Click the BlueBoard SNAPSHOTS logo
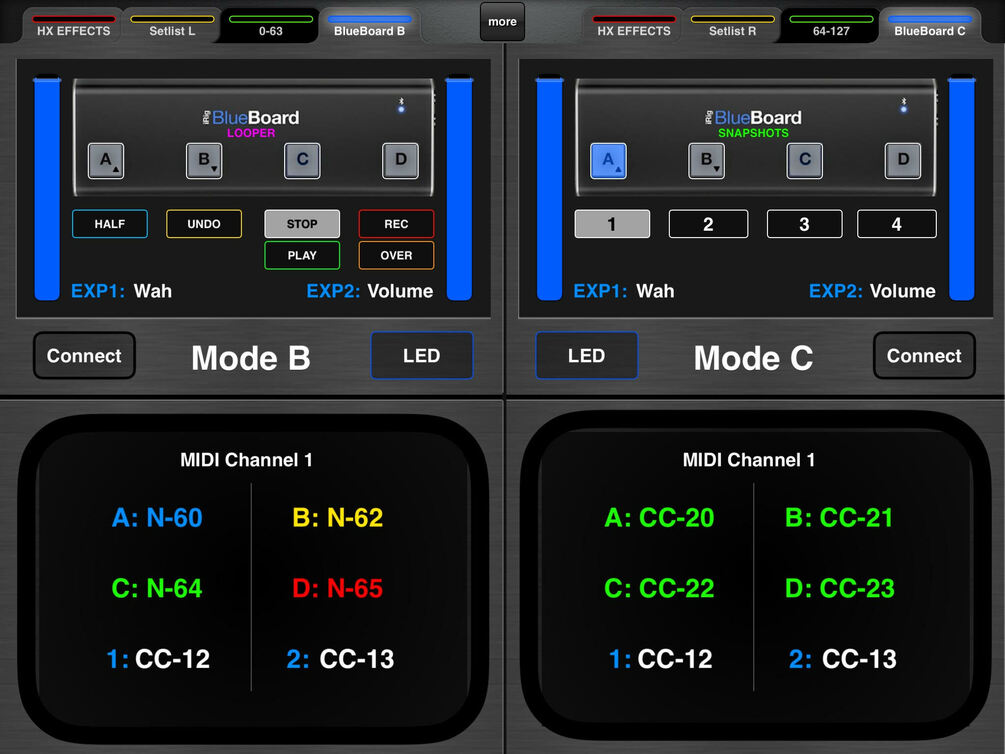This screenshot has width=1005, height=754. (x=753, y=124)
